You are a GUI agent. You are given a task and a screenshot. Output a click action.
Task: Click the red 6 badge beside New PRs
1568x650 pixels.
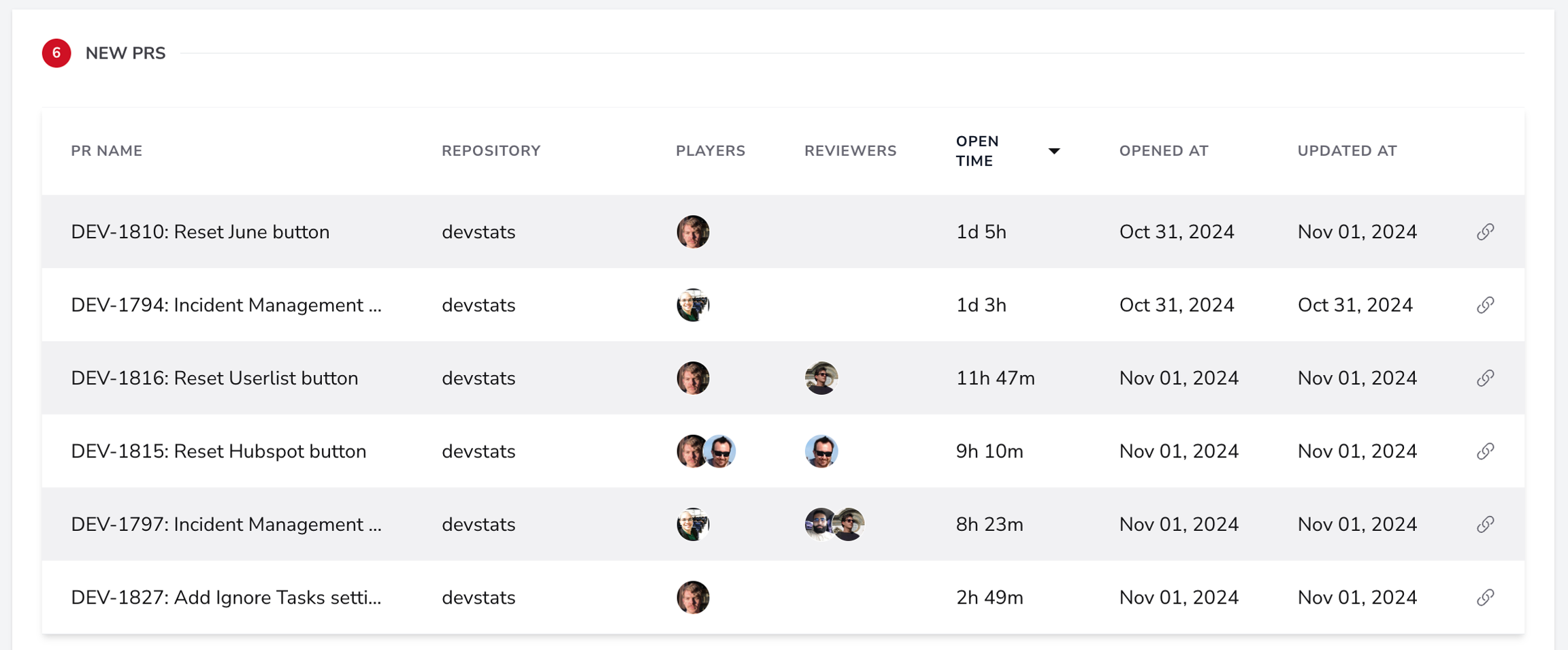tap(56, 53)
